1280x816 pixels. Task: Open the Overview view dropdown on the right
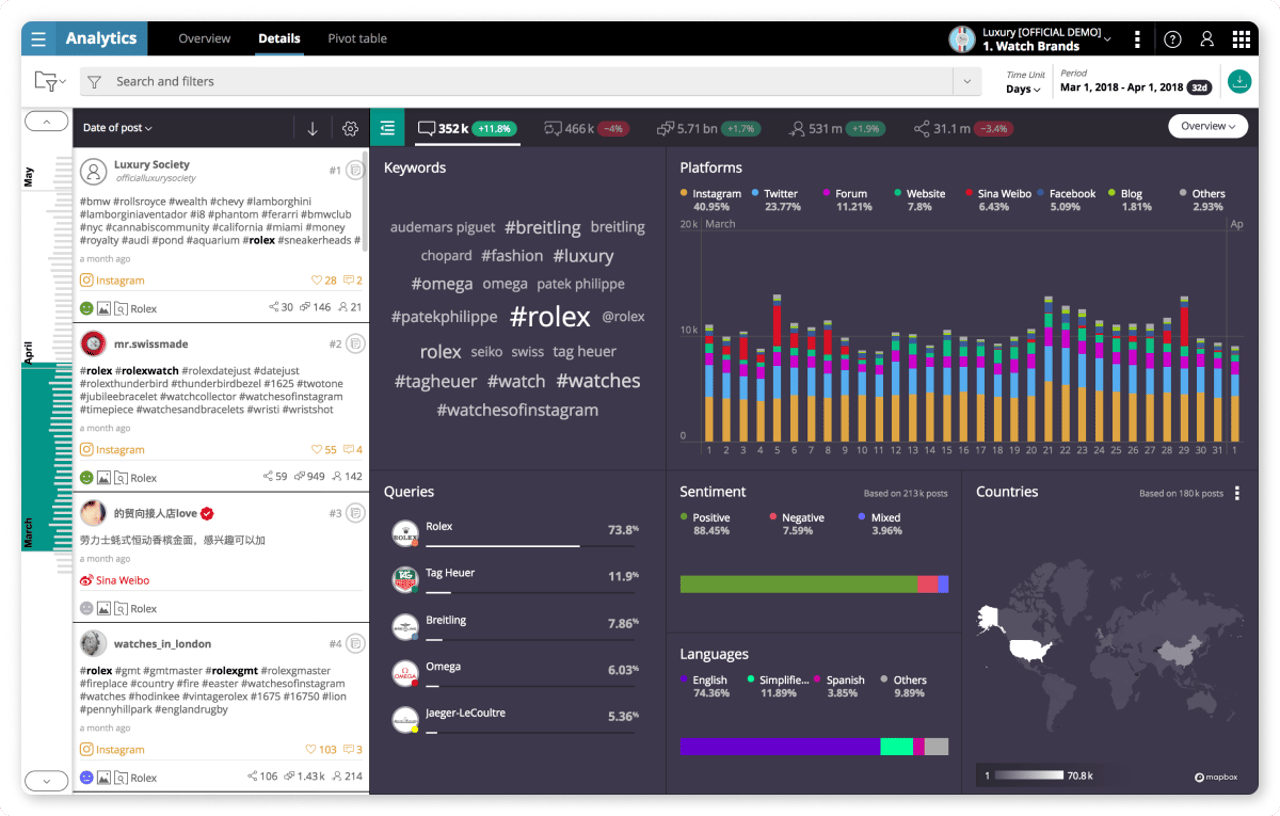tap(1208, 126)
